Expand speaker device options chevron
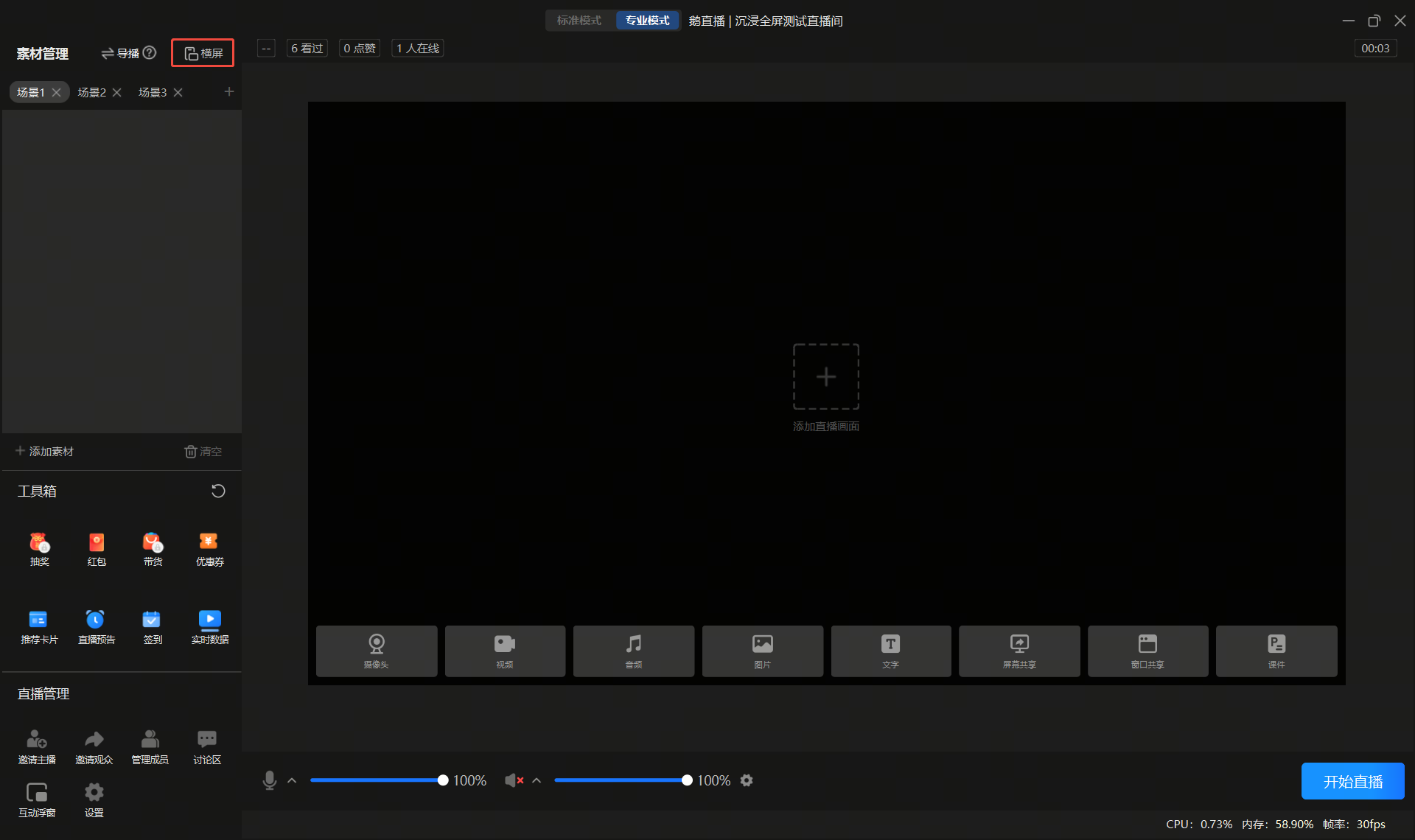This screenshot has width=1415, height=840. pos(537,780)
